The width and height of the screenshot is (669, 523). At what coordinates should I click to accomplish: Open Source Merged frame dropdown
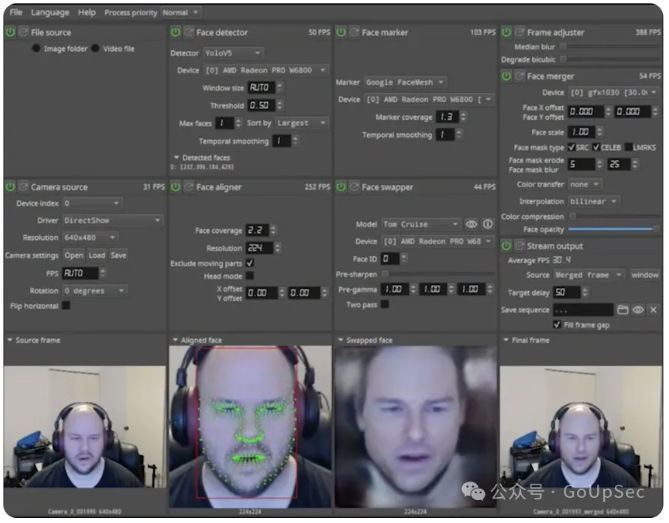(589, 275)
